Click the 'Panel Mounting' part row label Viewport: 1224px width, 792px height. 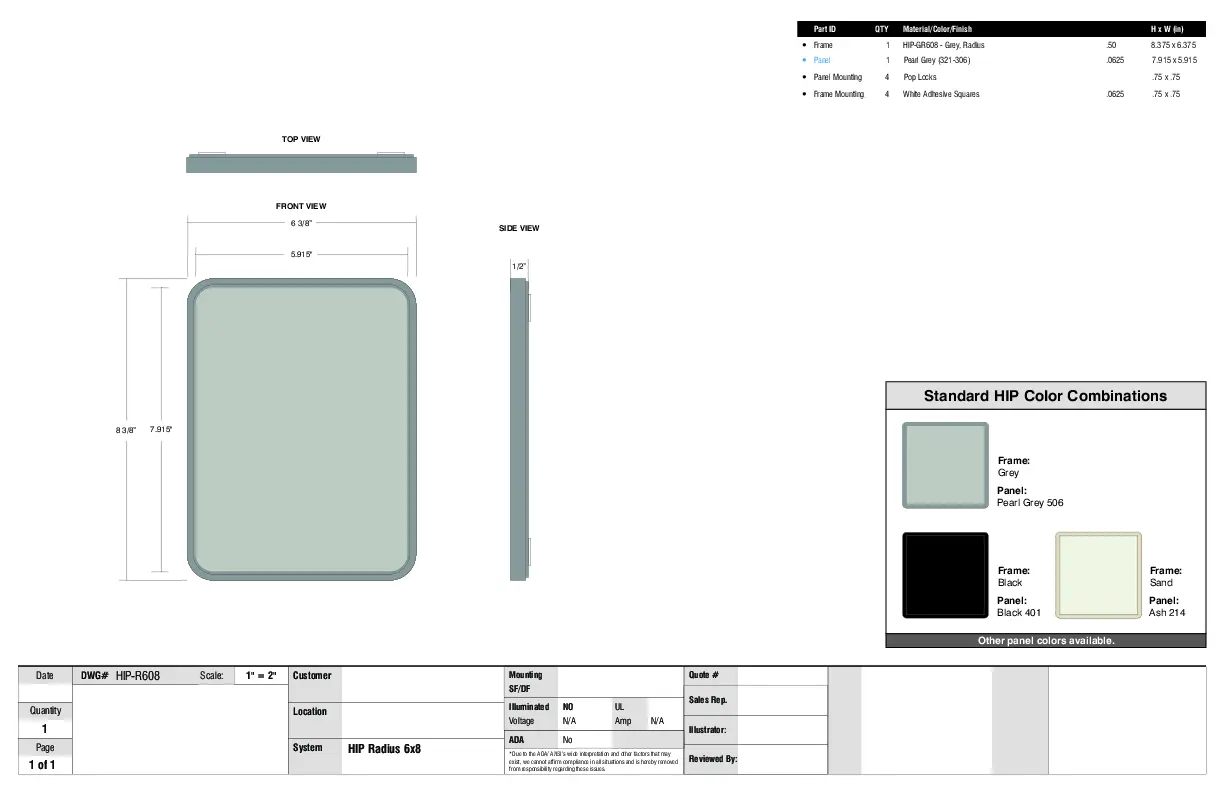pos(838,77)
